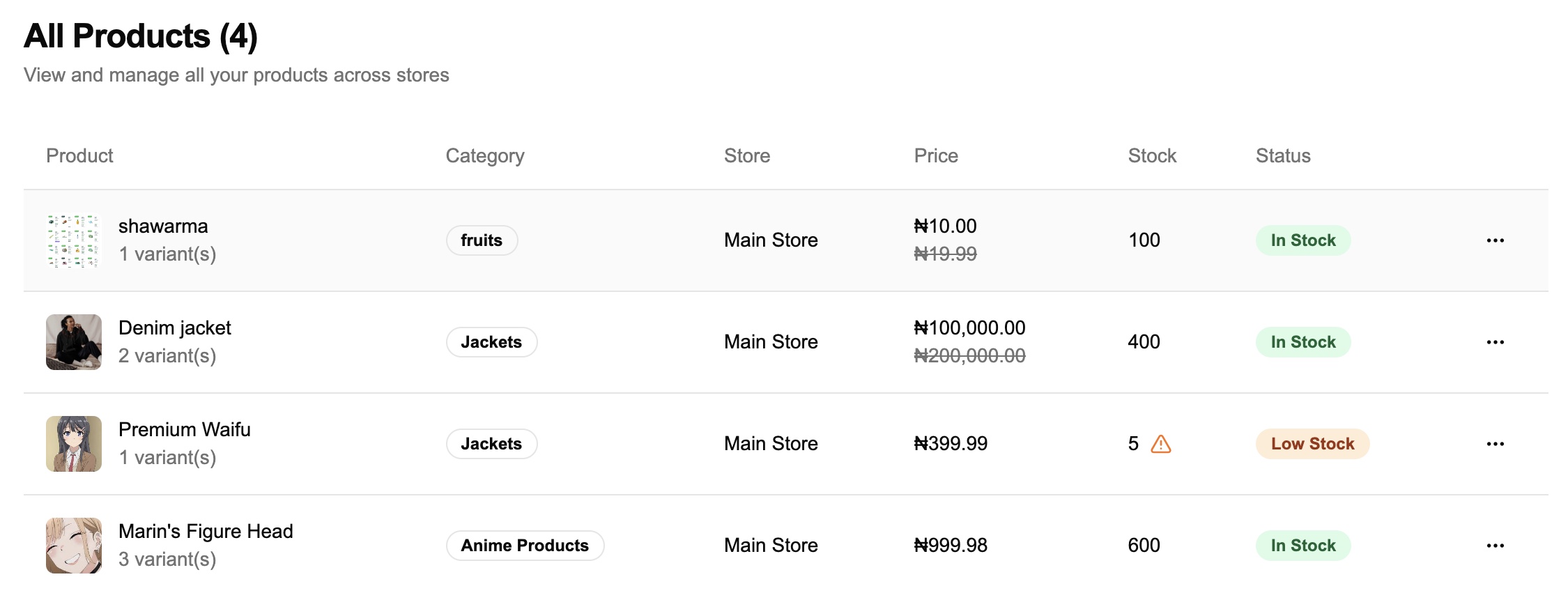Sort by the Stock column header
This screenshot has height=616, width=1568.
(x=1152, y=155)
